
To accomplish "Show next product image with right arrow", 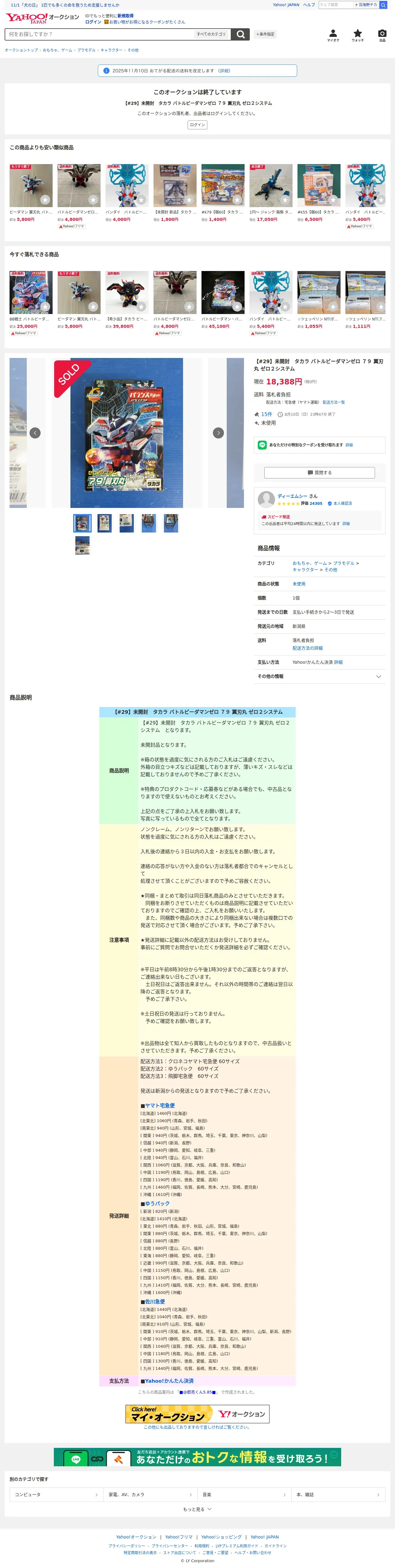I will [218, 433].
